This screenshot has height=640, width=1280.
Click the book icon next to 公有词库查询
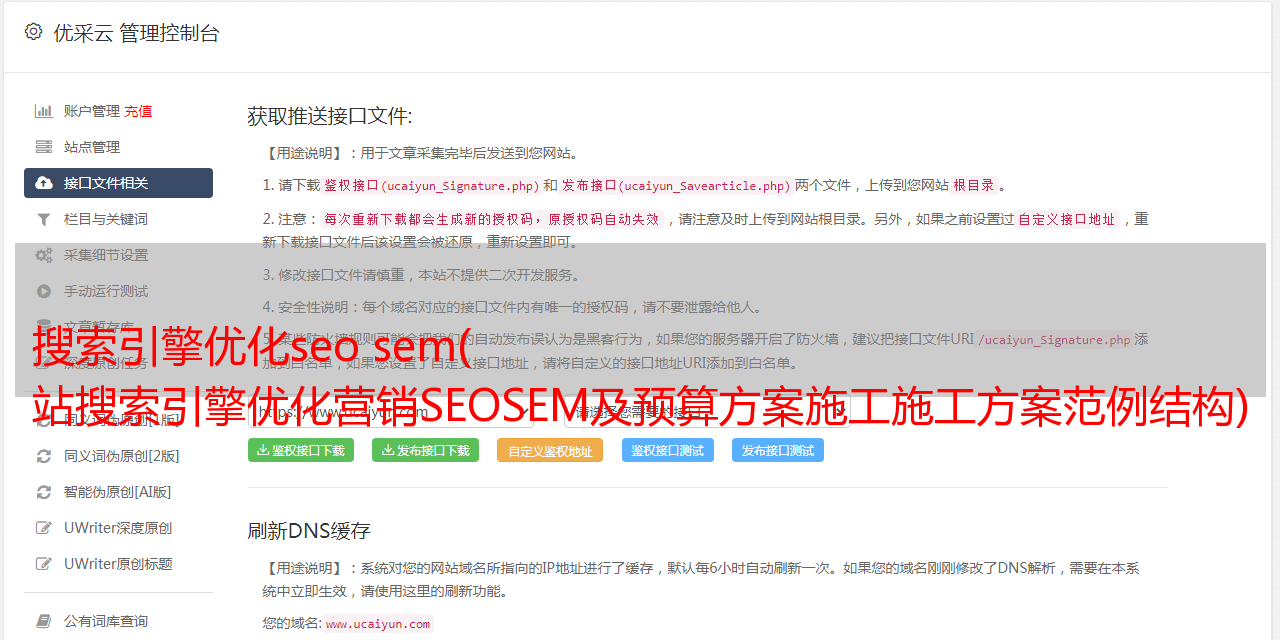[44, 621]
